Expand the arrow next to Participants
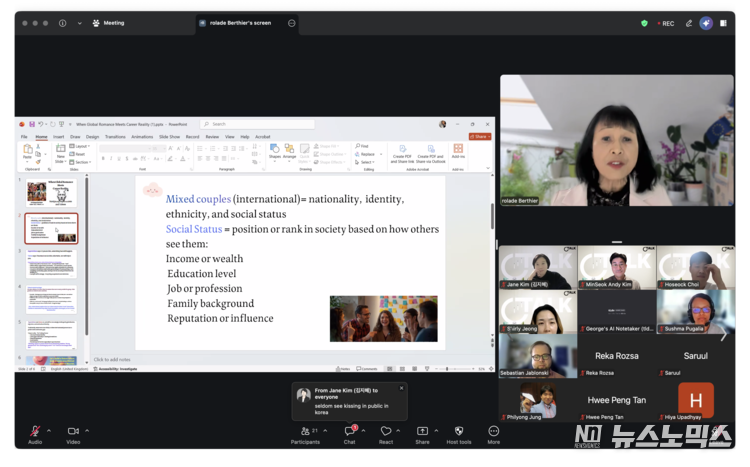750x467 pixels. (x=326, y=431)
